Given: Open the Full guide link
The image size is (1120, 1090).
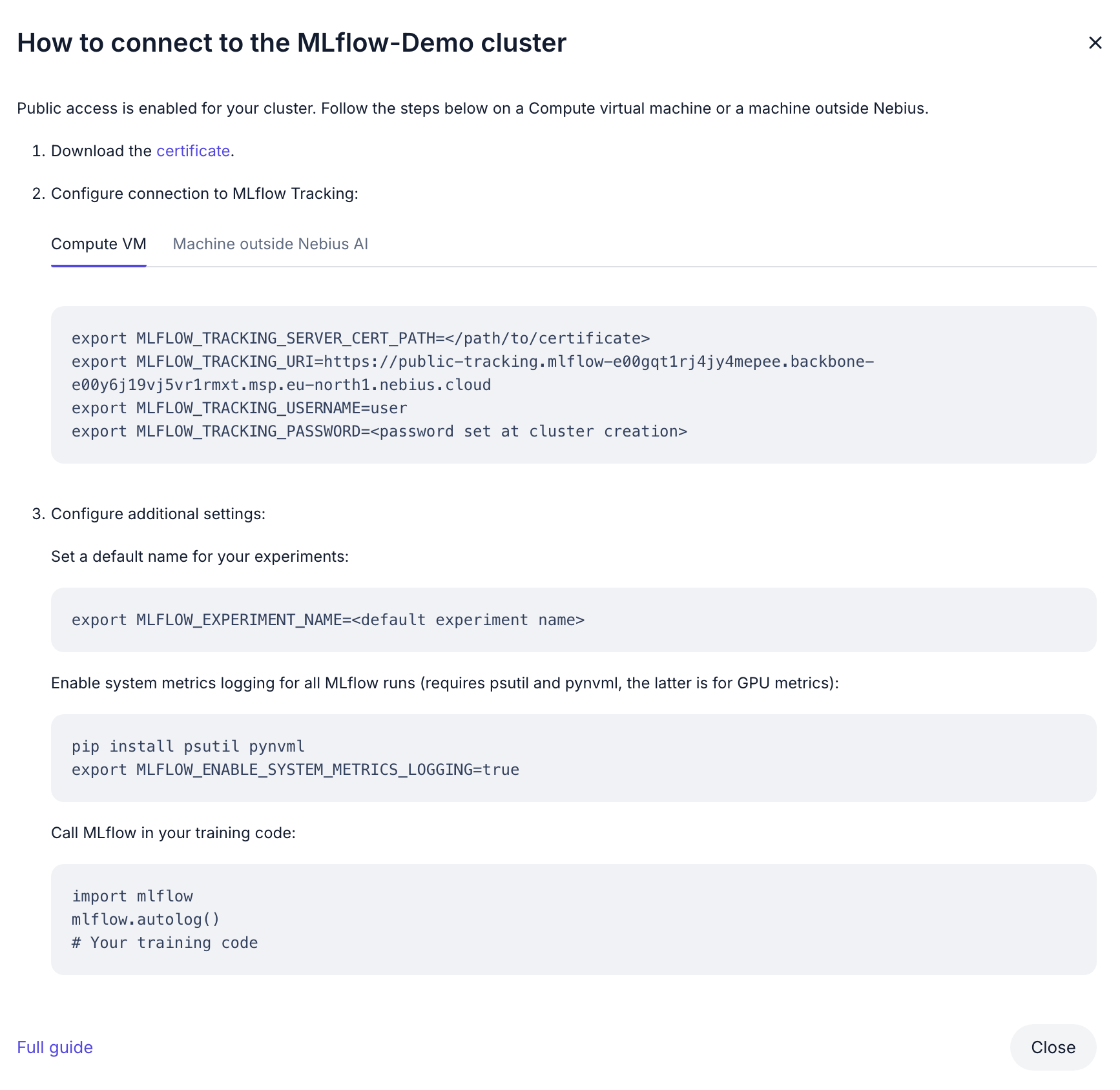Looking at the screenshot, I should click(x=55, y=1047).
